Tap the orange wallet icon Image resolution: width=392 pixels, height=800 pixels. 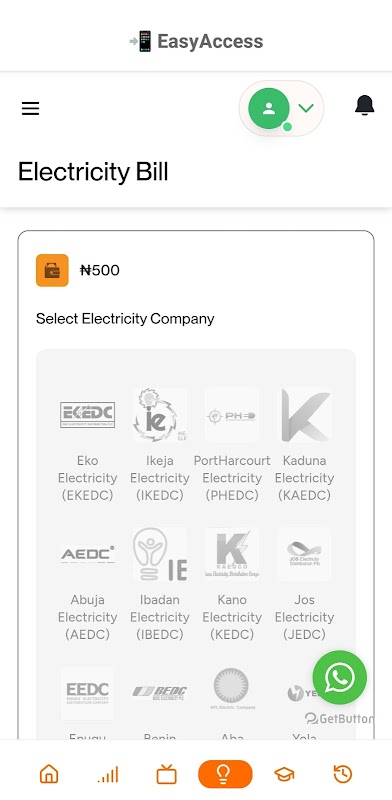coord(52,270)
